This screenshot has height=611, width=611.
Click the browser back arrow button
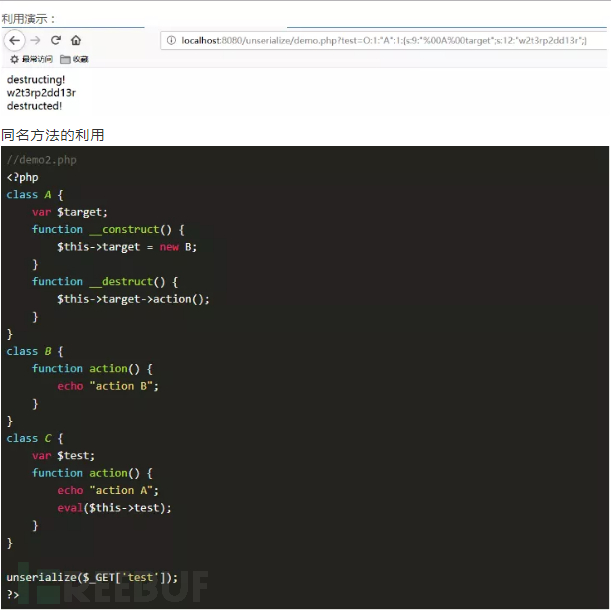pyautogui.click(x=14, y=40)
